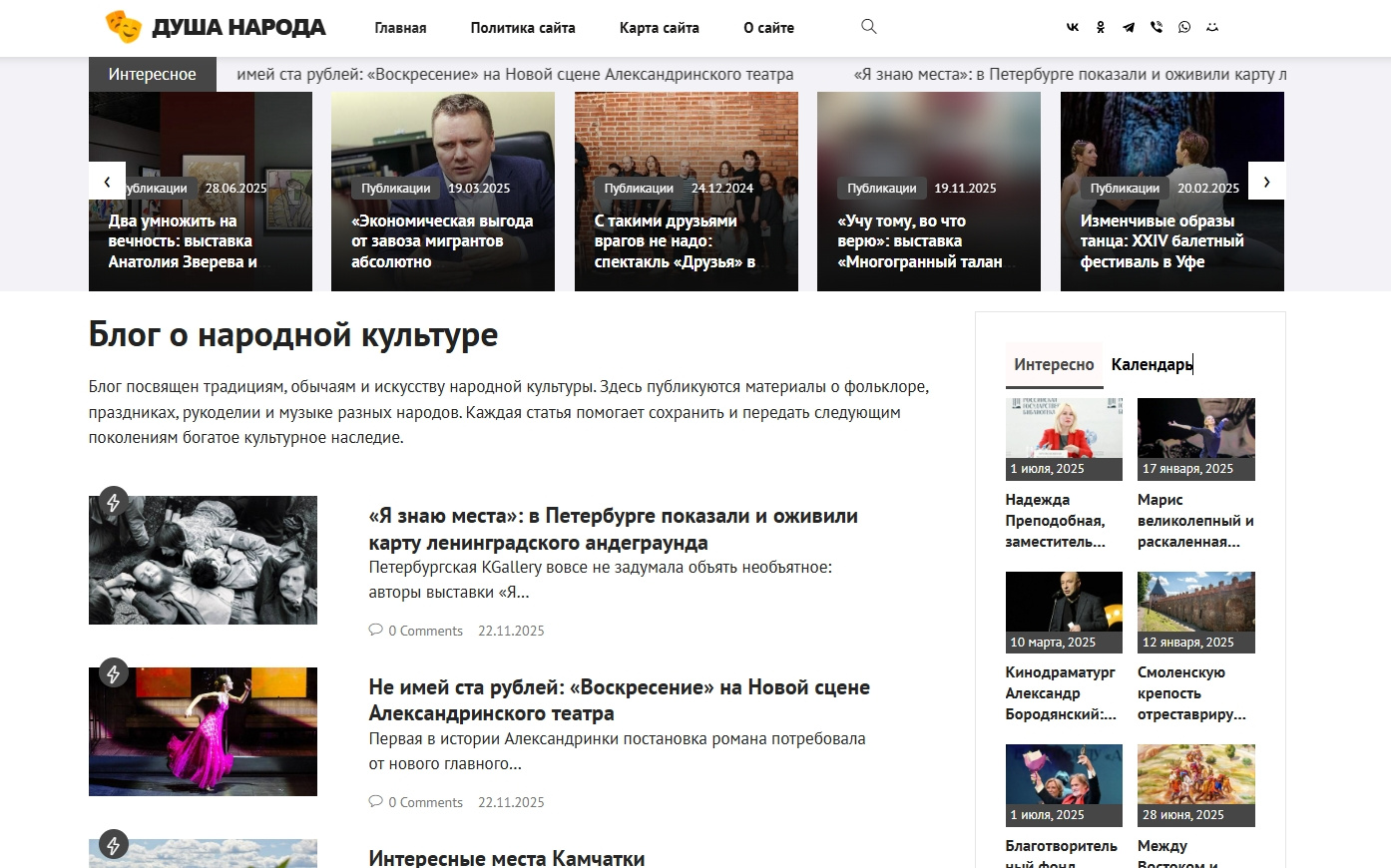Open sidebar thumbnail above «Благотворительный фонд»

[1064, 785]
